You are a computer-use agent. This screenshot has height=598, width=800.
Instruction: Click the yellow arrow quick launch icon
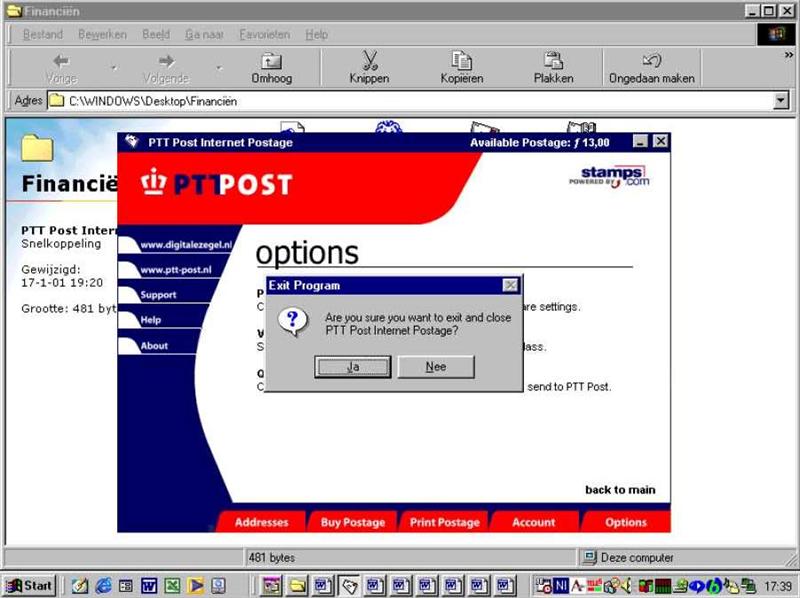tap(195, 586)
